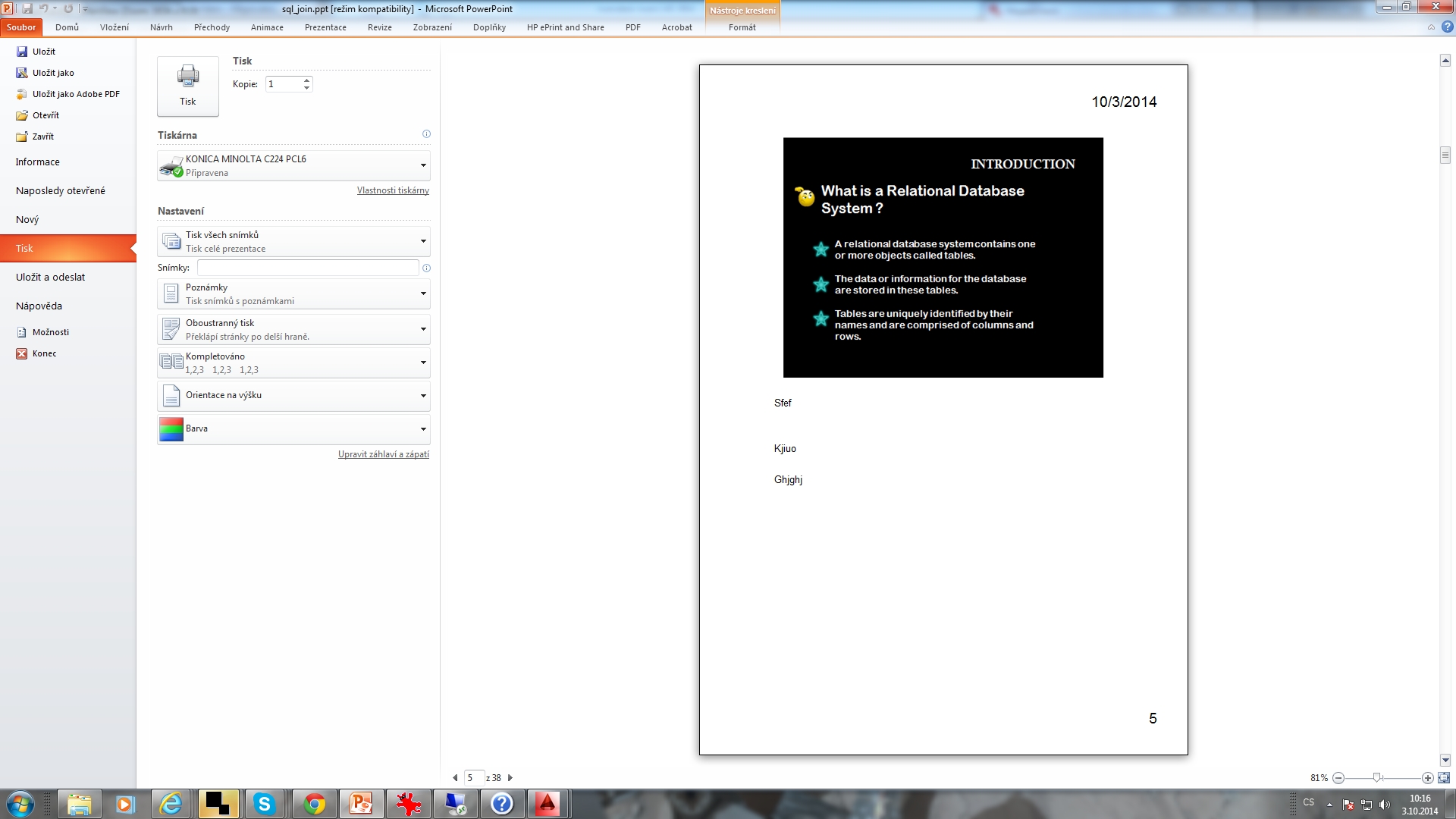Open the Zobrazení ribbon tab
This screenshot has width=1456, height=819.
click(x=432, y=27)
